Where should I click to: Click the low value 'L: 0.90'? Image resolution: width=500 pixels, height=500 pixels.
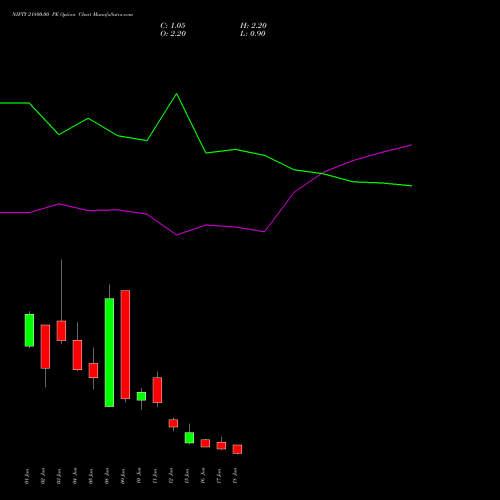click(253, 34)
